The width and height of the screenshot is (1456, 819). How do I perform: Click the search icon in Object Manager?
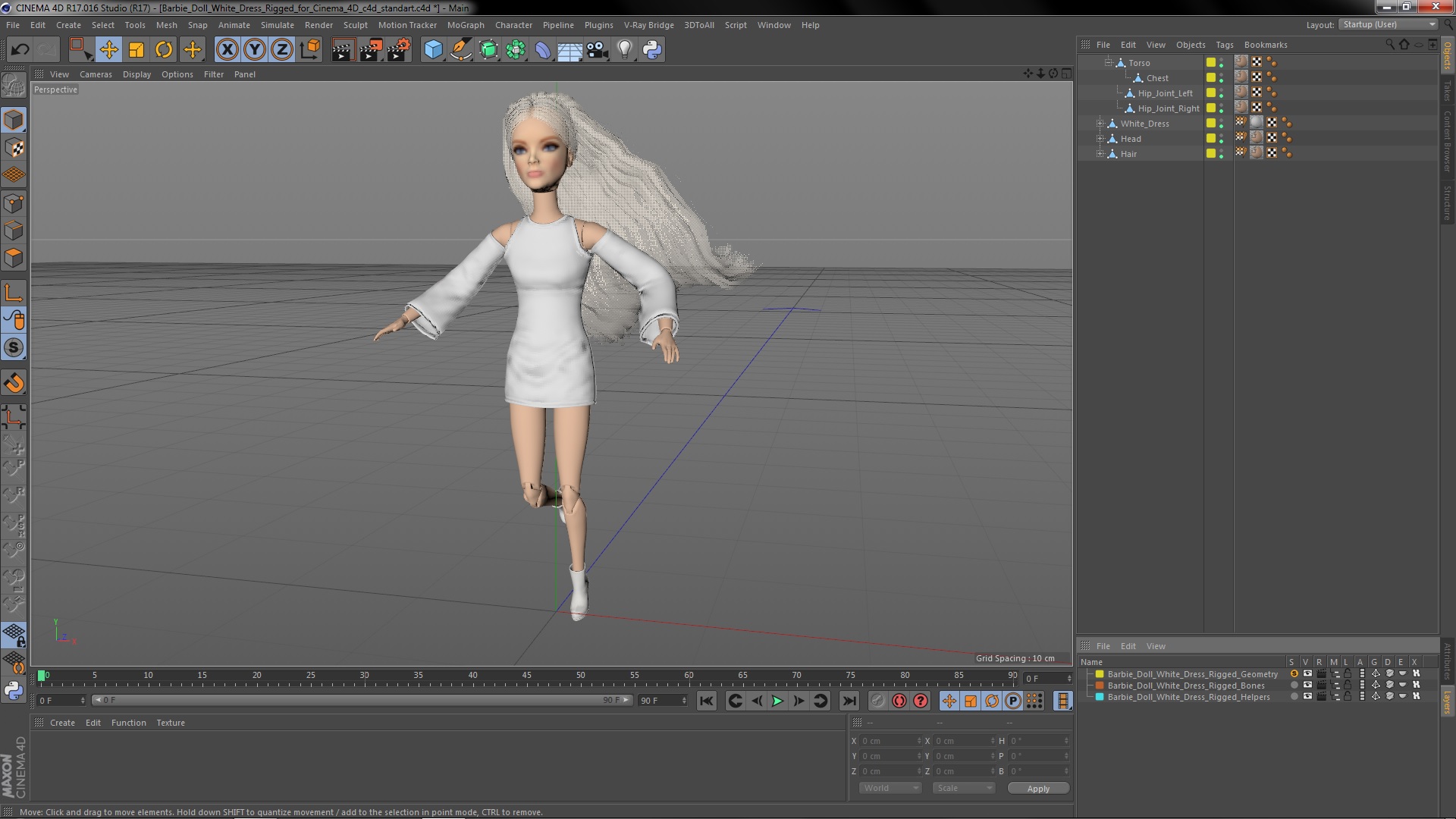pos(1389,44)
